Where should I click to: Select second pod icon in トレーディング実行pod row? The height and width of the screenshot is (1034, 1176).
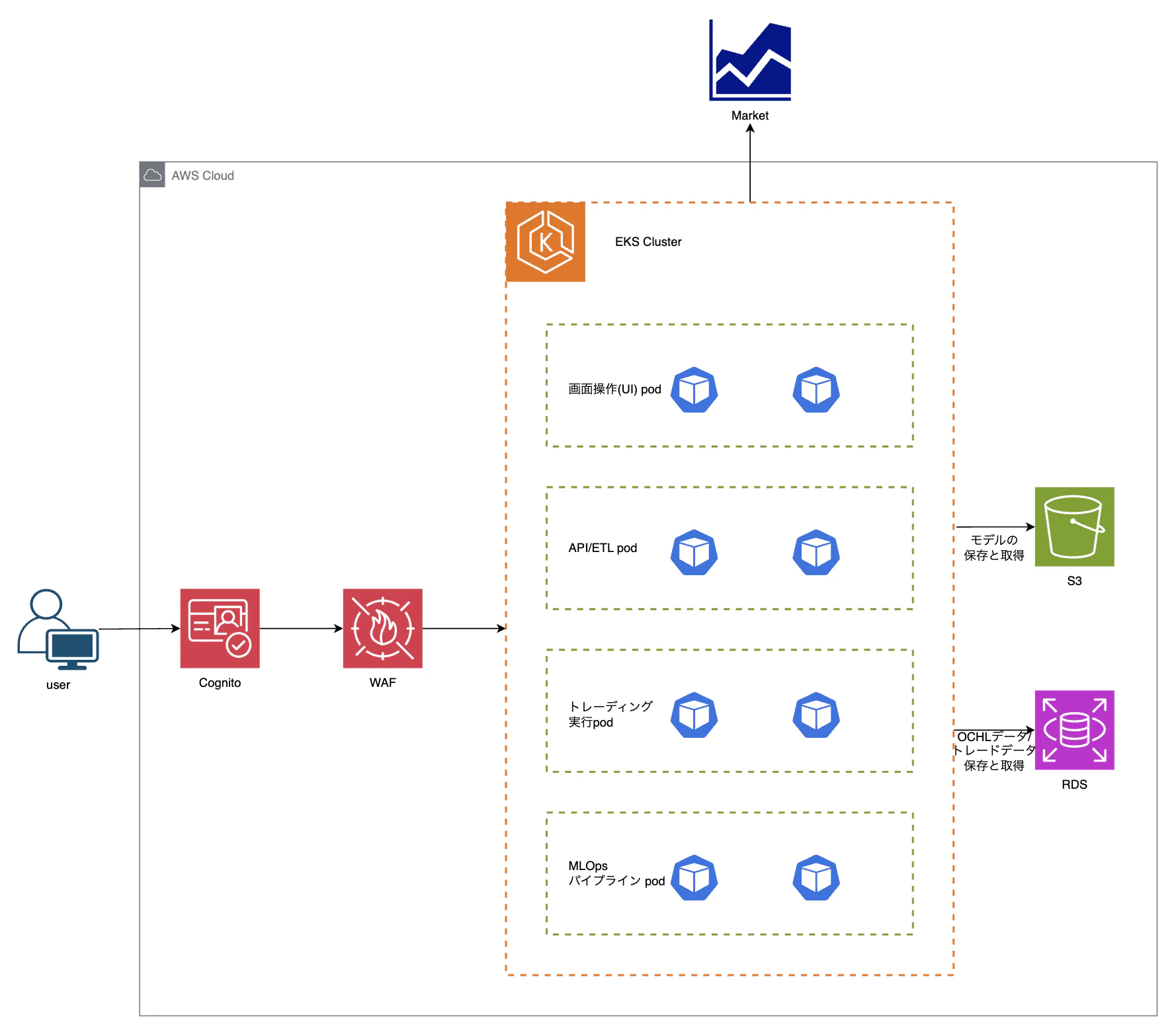click(x=816, y=715)
